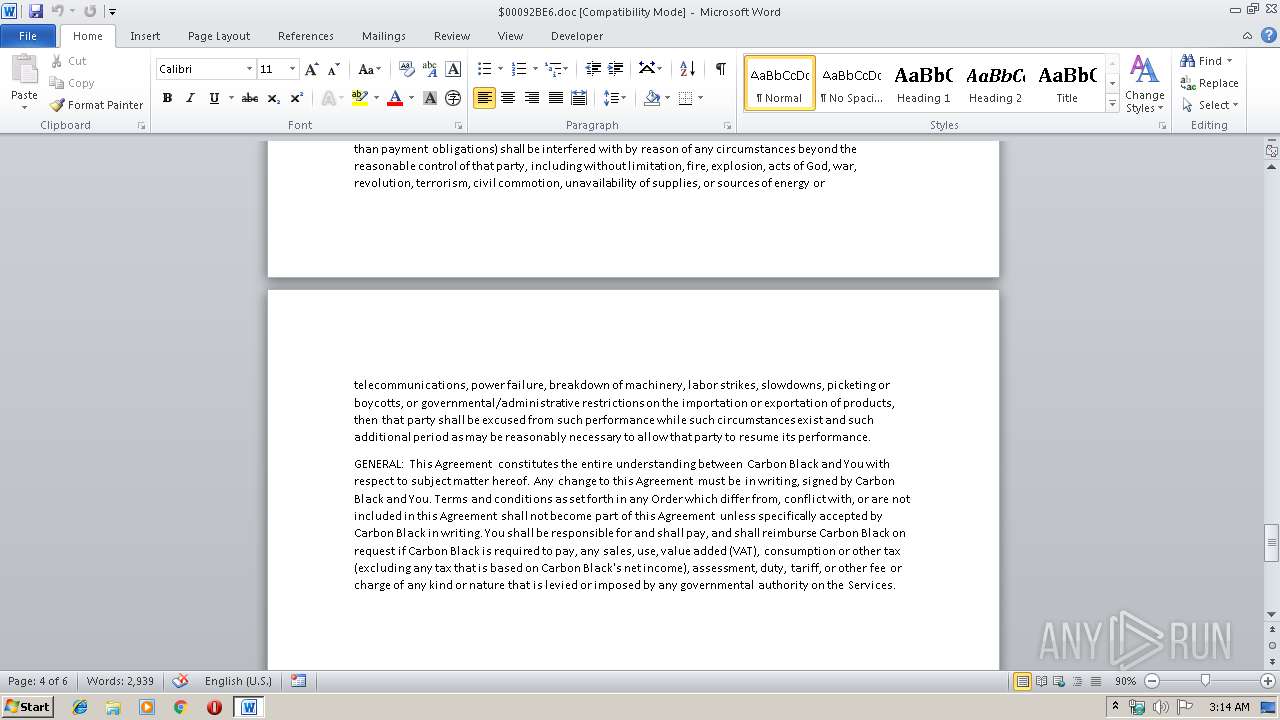The image size is (1280, 720).
Task: Toggle Italic formatting
Action: (x=190, y=98)
